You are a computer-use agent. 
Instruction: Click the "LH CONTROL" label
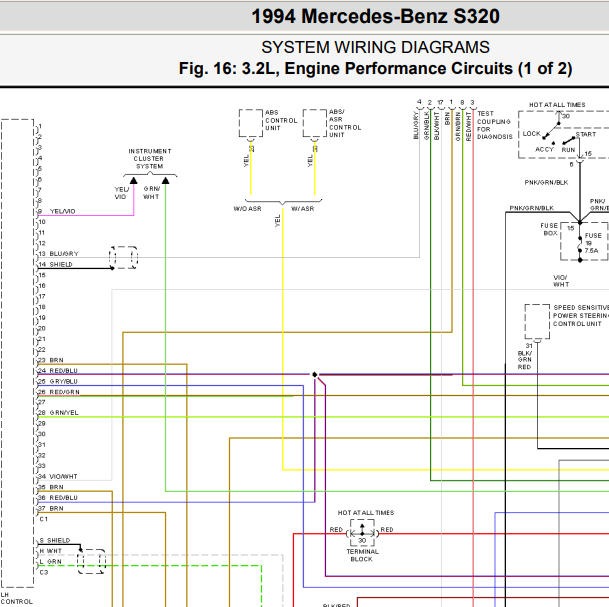16,598
